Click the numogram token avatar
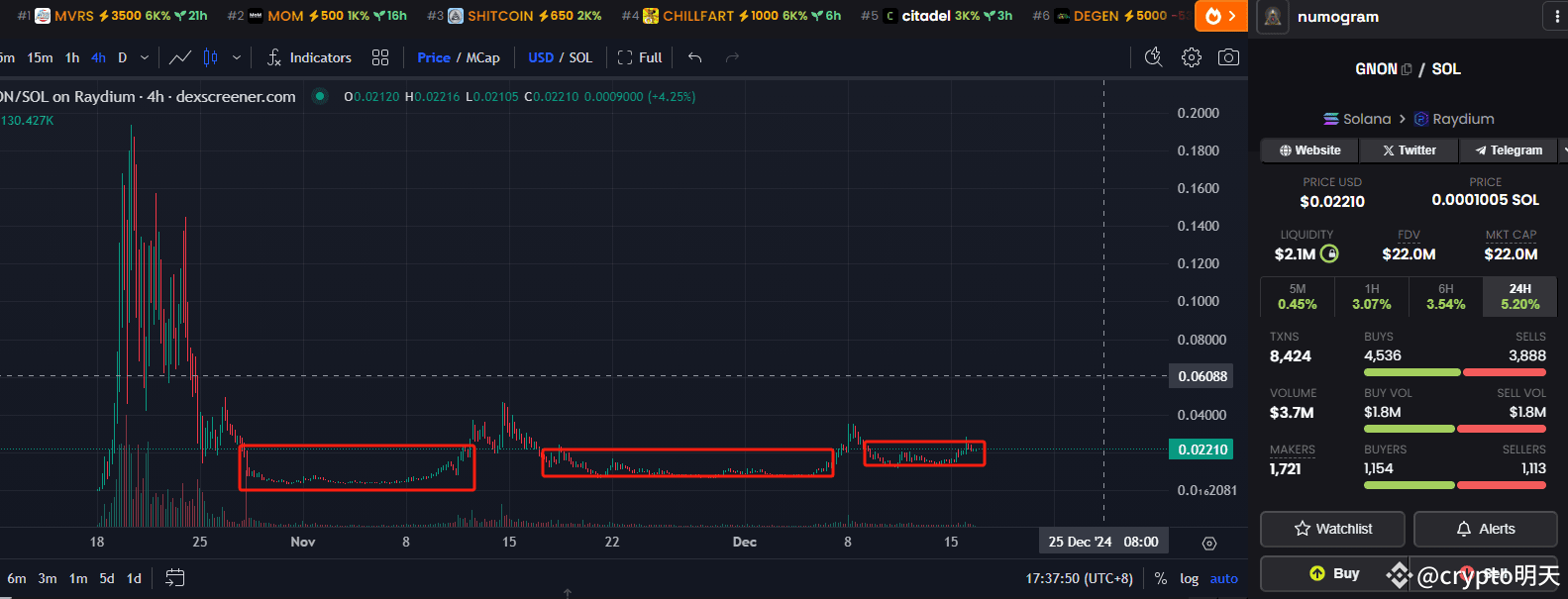 point(1273,17)
